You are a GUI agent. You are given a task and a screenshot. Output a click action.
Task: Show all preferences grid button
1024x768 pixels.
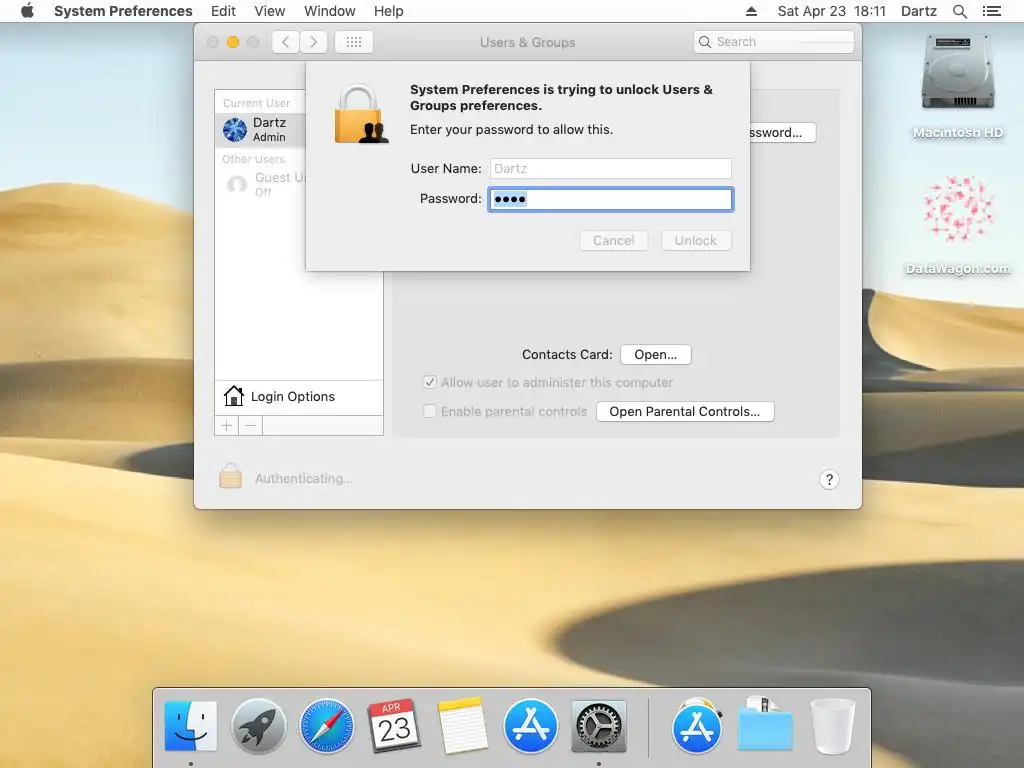[x=354, y=42]
